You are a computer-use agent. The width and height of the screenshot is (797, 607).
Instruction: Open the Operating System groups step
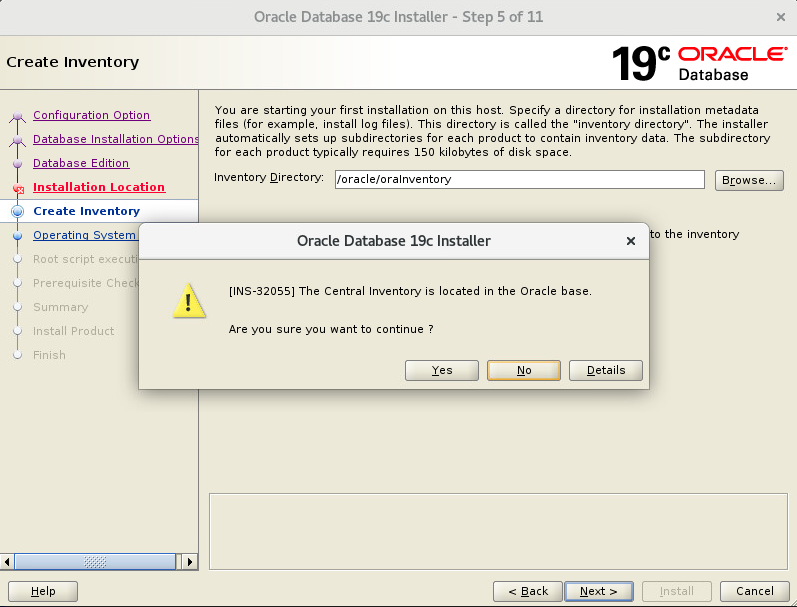pos(85,235)
